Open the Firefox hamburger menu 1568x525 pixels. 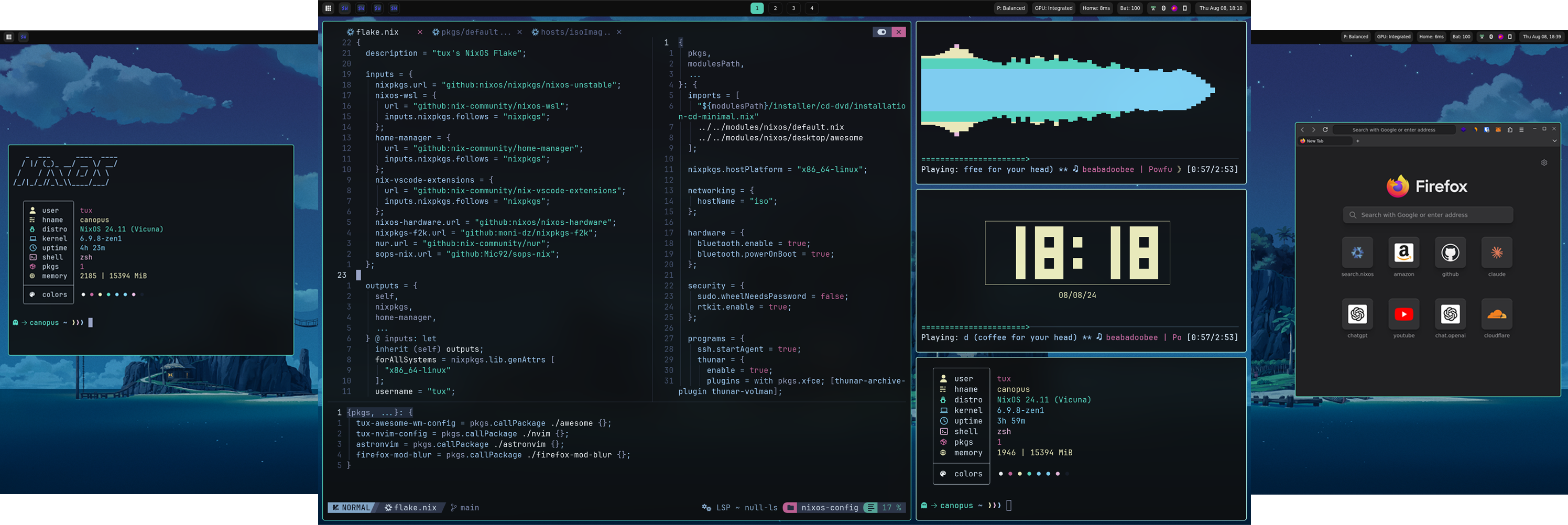(x=1521, y=129)
